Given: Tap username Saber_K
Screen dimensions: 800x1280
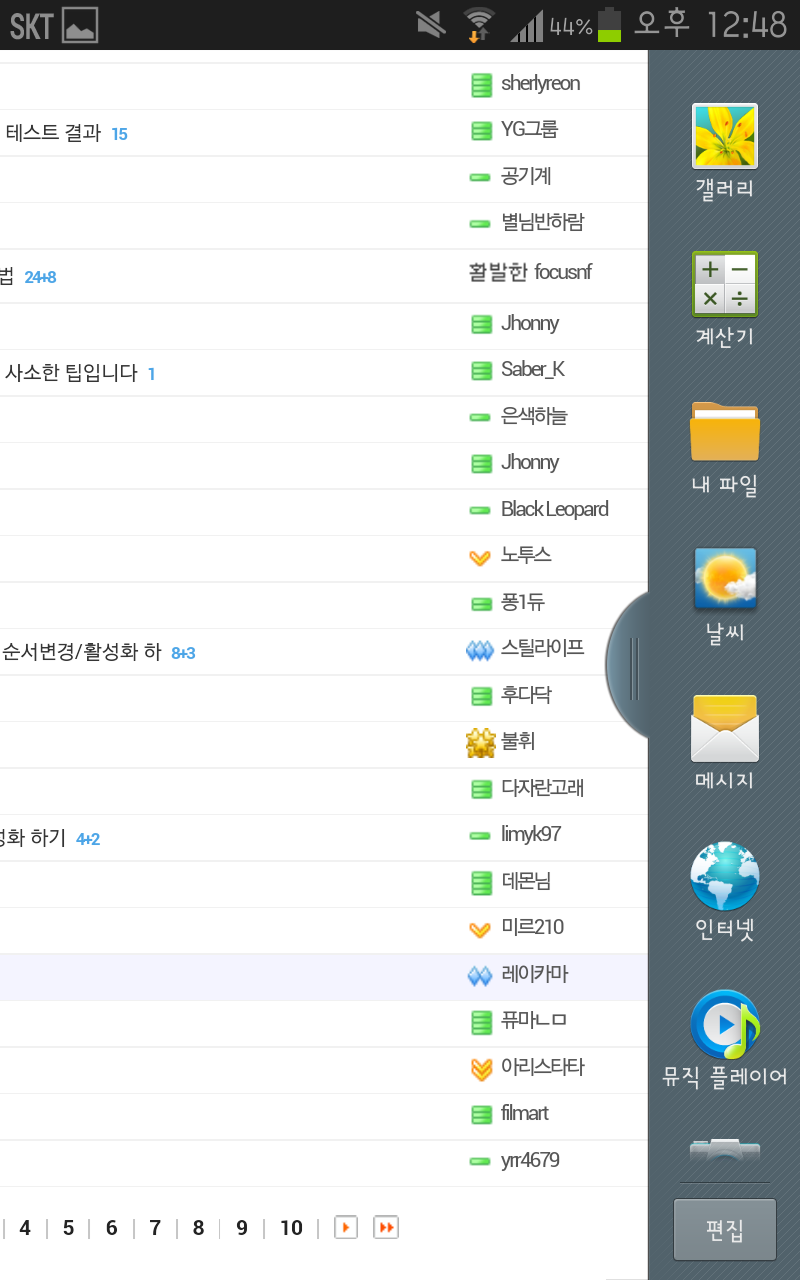Looking at the screenshot, I should click(532, 370).
